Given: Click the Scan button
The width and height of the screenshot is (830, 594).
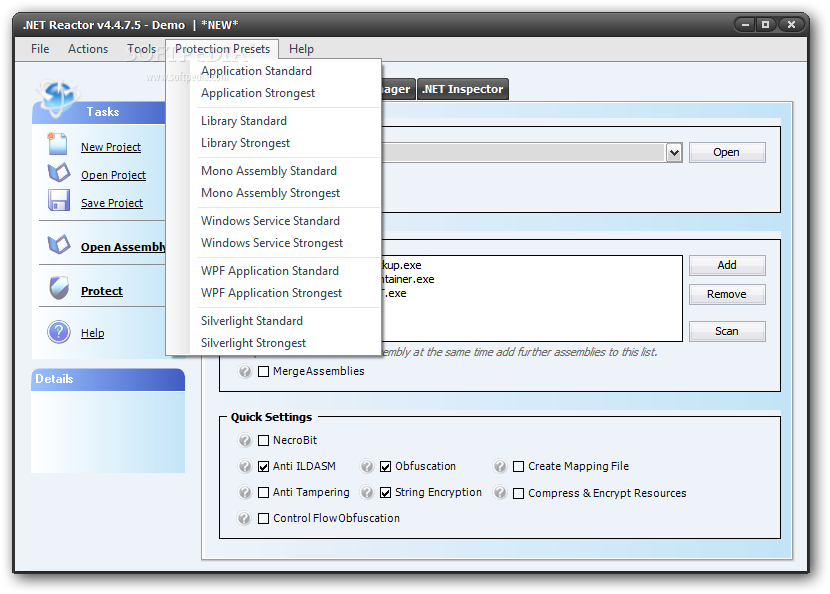Looking at the screenshot, I should coord(727,331).
